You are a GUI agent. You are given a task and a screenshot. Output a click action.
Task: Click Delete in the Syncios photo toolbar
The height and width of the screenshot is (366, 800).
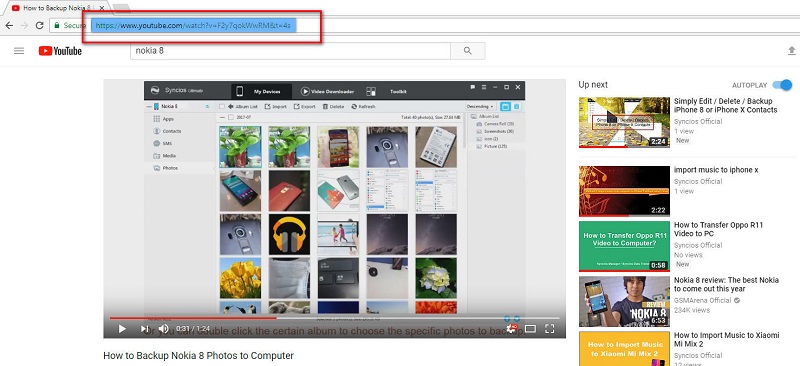(x=334, y=107)
